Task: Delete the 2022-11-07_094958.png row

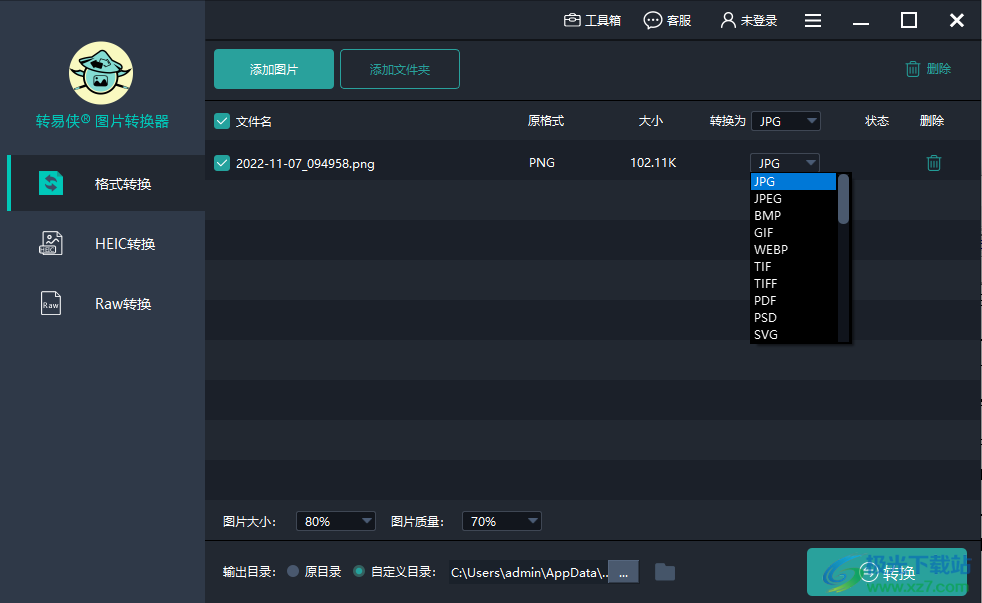Action: point(933,162)
